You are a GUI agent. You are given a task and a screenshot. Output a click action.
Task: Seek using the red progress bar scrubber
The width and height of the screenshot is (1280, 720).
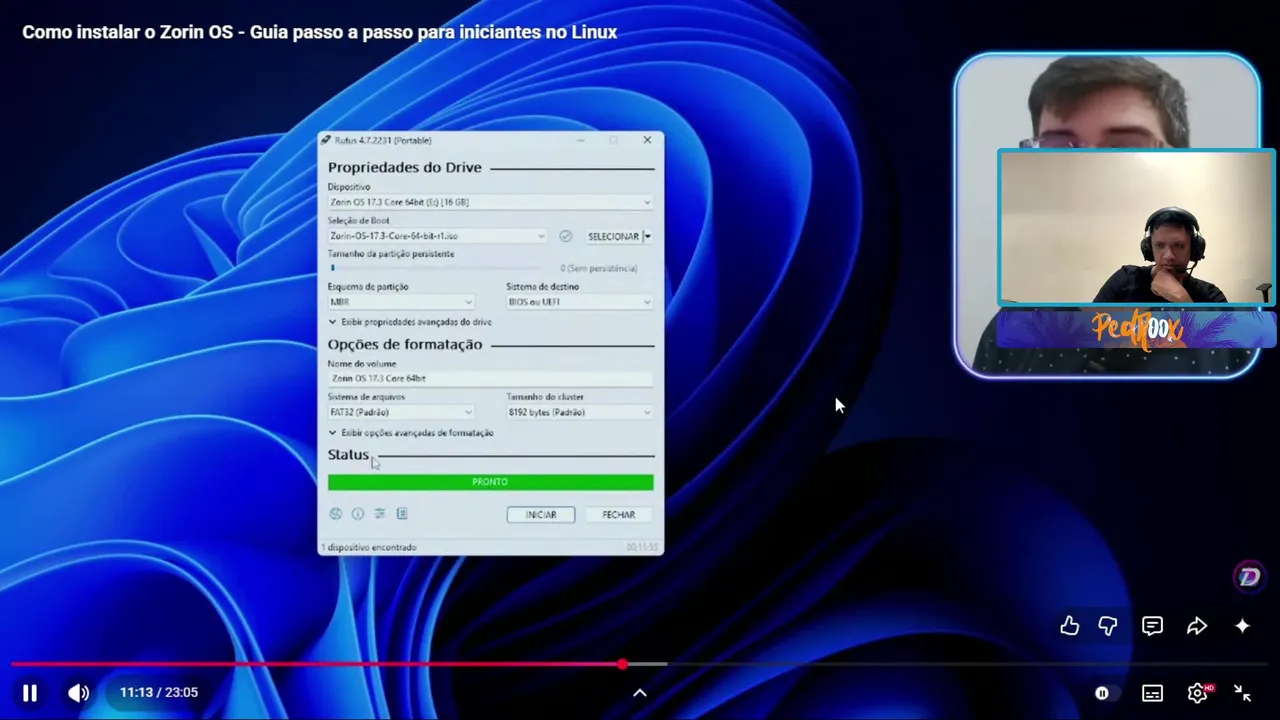(622, 664)
